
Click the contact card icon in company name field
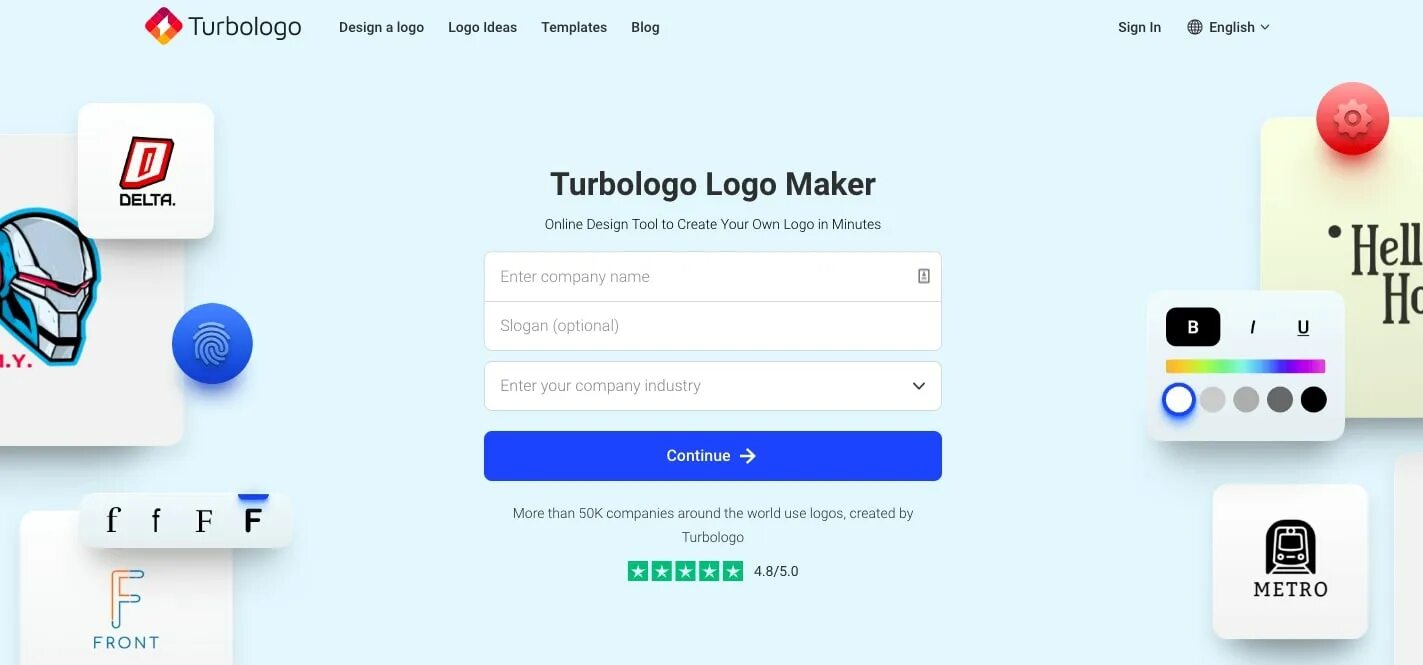click(924, 276)
